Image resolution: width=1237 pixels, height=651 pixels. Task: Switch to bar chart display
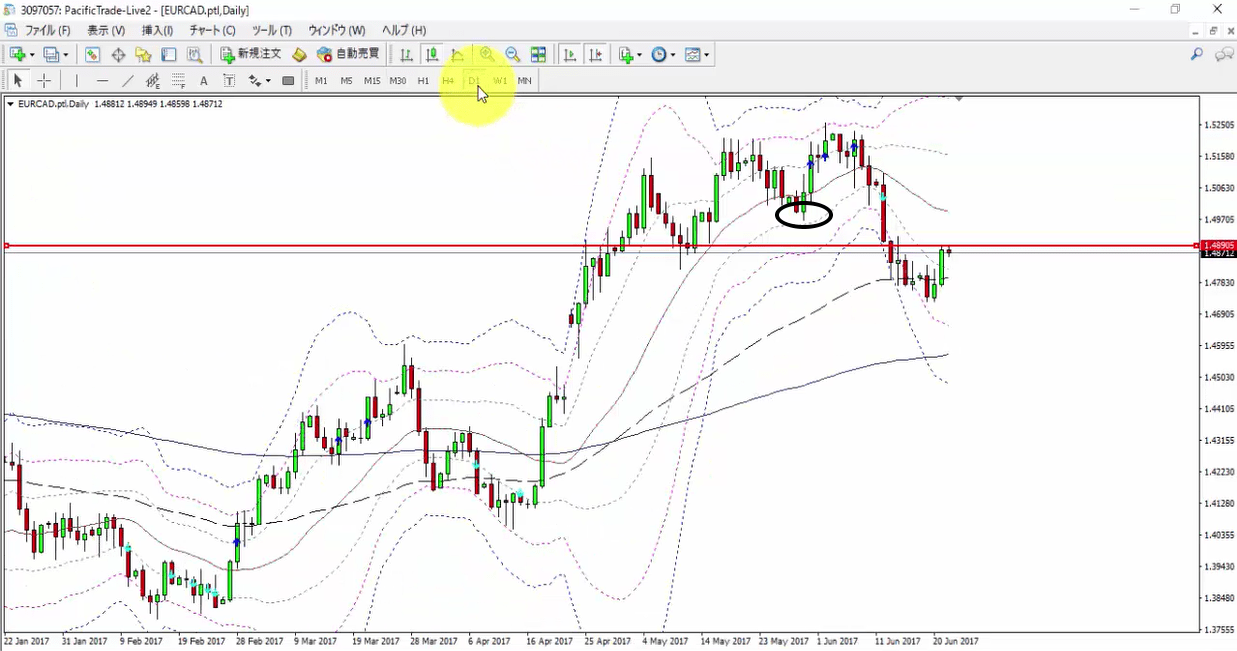(x=406, y=55)
